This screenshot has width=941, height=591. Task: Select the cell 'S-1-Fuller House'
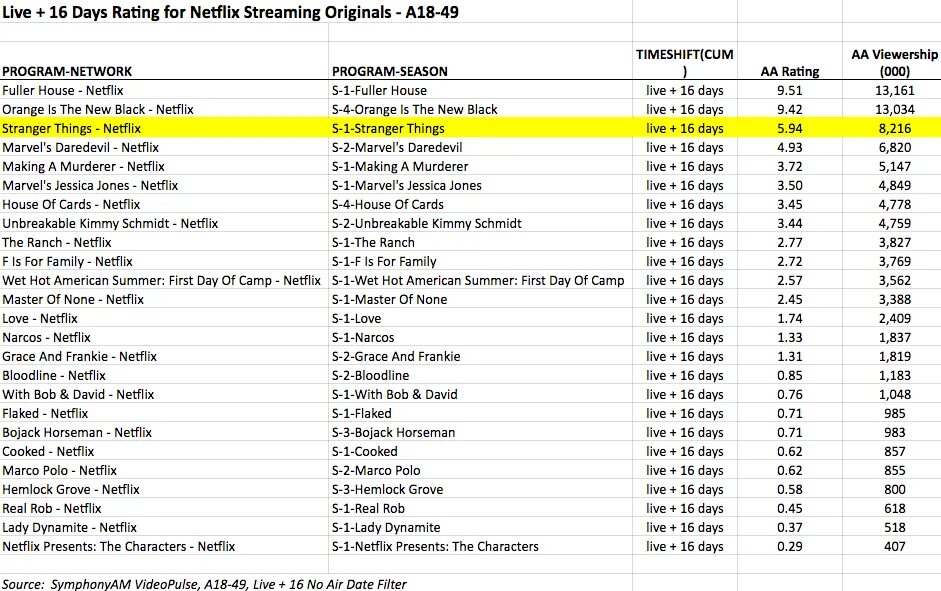click(379, 91)
